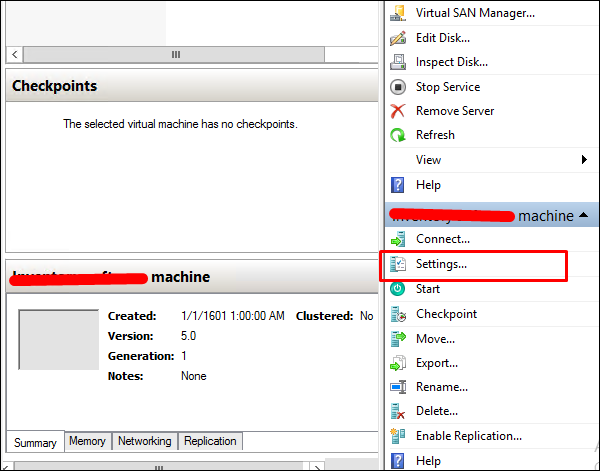Select Enable Replication action
Image resolution: width=600 pixels, height=471 pixels.
(x=468, y=436)
